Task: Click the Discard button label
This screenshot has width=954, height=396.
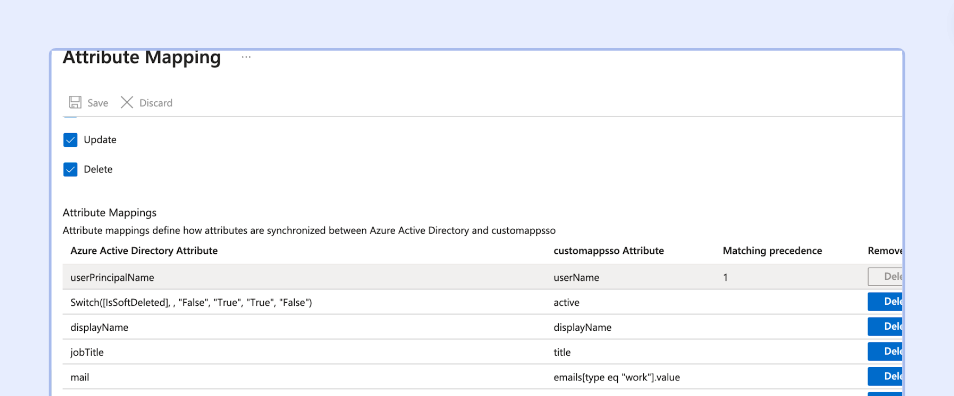Action: (156, 103)
